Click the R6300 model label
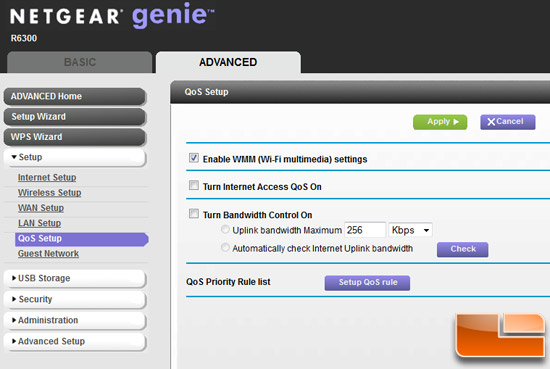550x369 pixels. (24, 38)
